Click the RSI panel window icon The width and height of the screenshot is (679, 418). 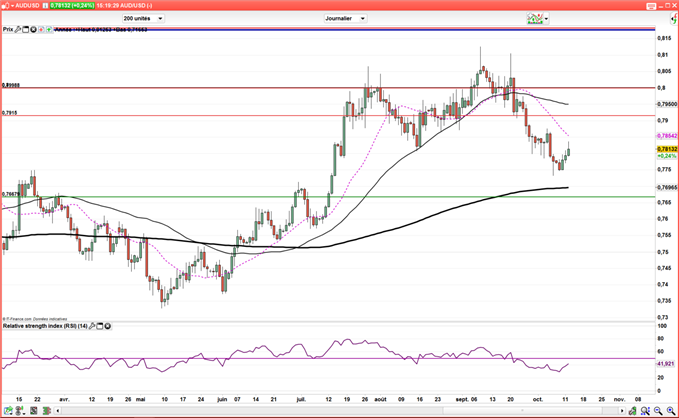pyautogui.click(x=100, y=326)
